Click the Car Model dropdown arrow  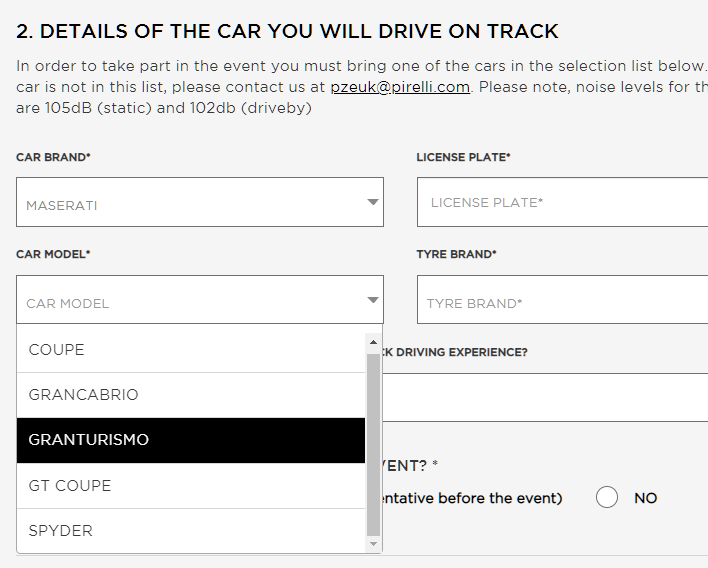point(373,300)
